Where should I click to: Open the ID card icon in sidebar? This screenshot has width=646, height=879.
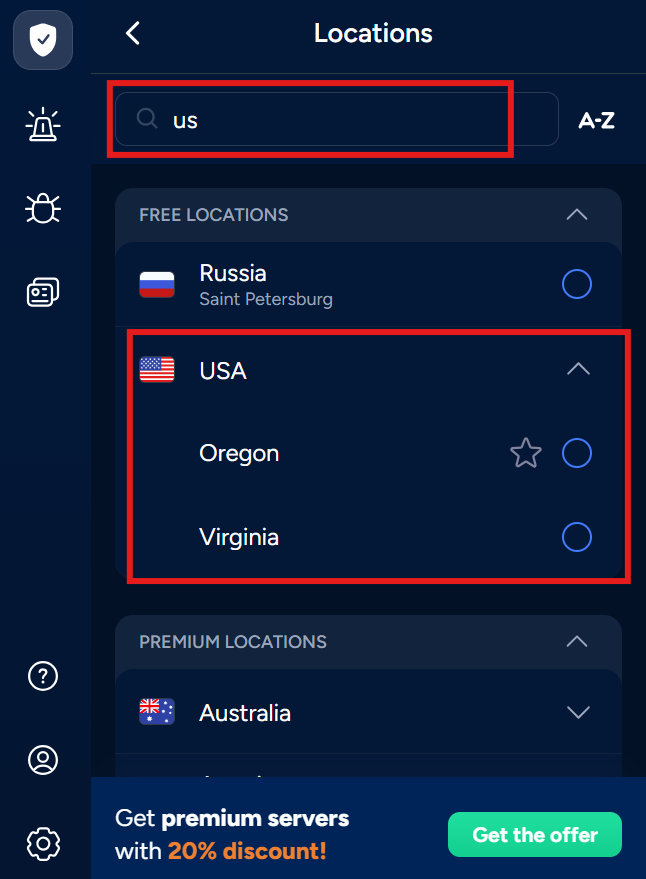point(42,292)
